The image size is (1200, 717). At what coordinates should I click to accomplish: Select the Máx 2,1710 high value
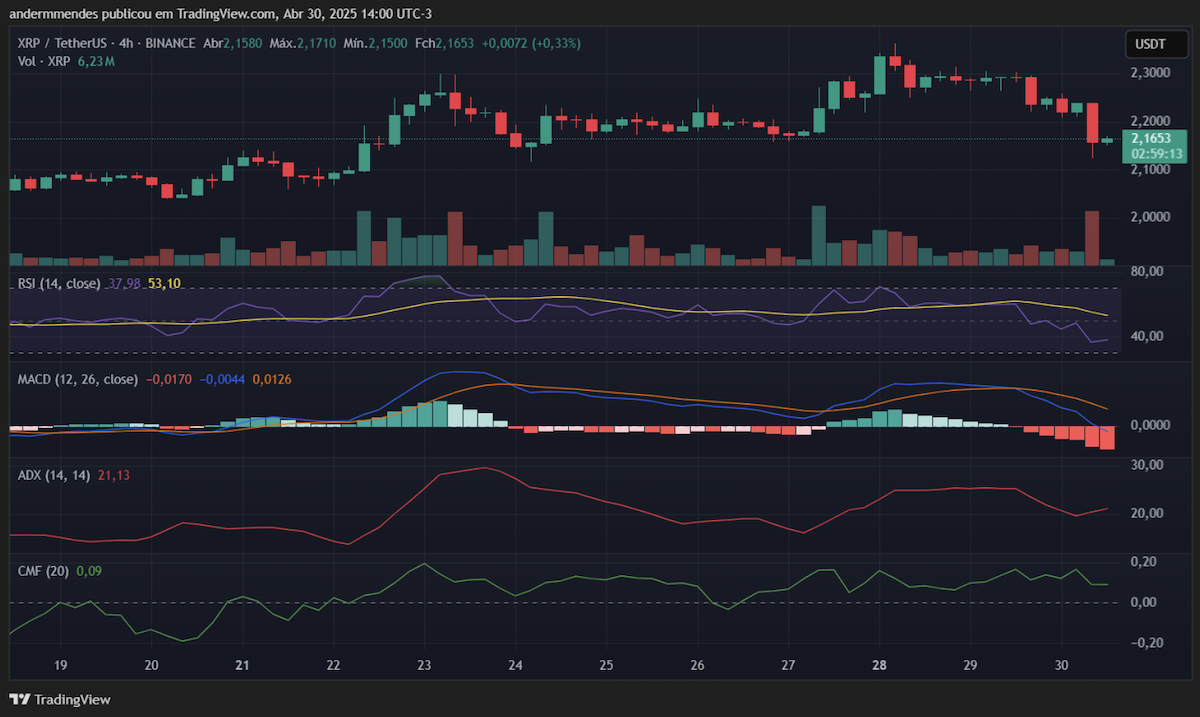coord(301,44)
